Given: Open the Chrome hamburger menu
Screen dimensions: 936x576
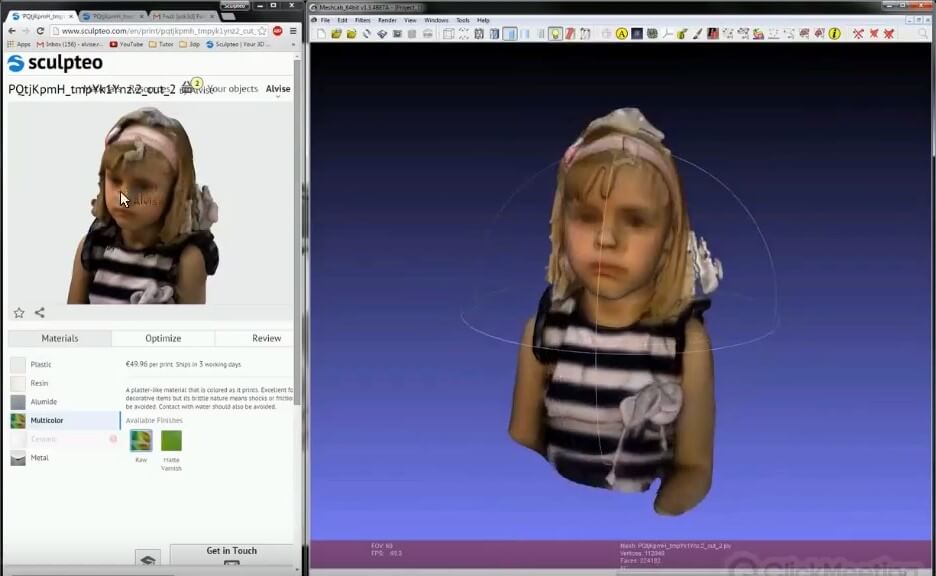Looking at the screenshot, I should [x=293, y=31].
